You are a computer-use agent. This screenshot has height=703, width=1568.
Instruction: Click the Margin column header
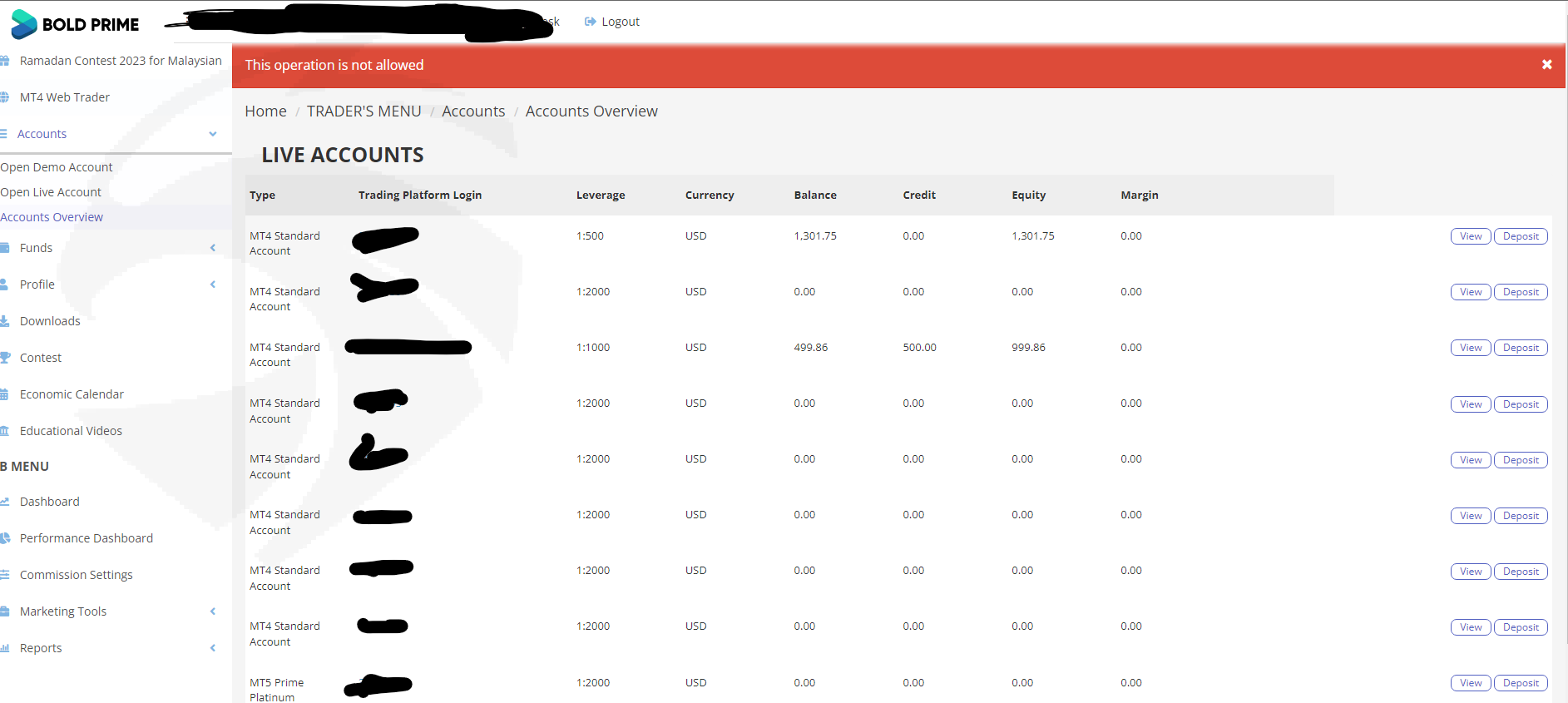coord(1140,196)
